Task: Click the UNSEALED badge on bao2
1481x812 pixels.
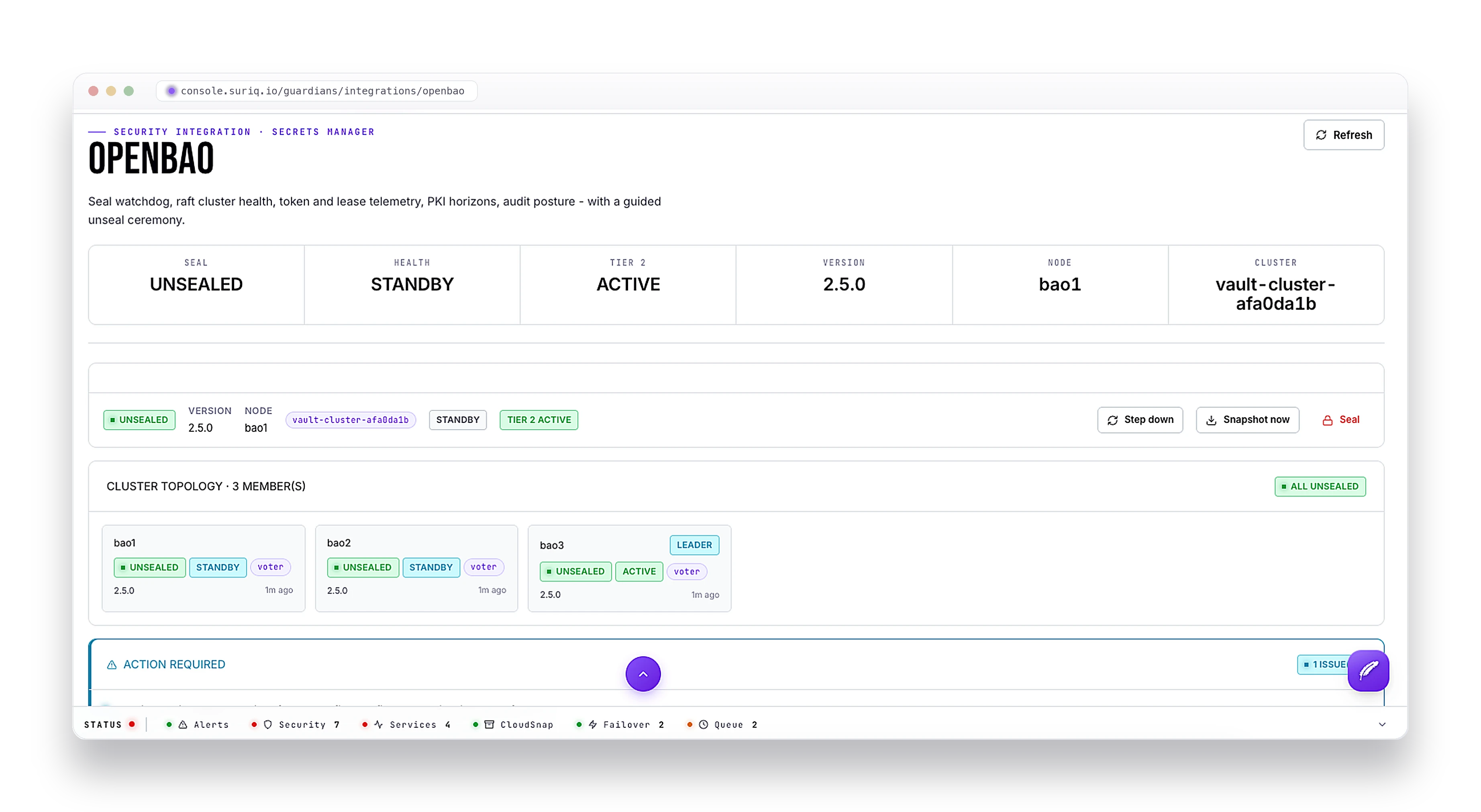Action: pyautogui.click(x=363, y=567)
